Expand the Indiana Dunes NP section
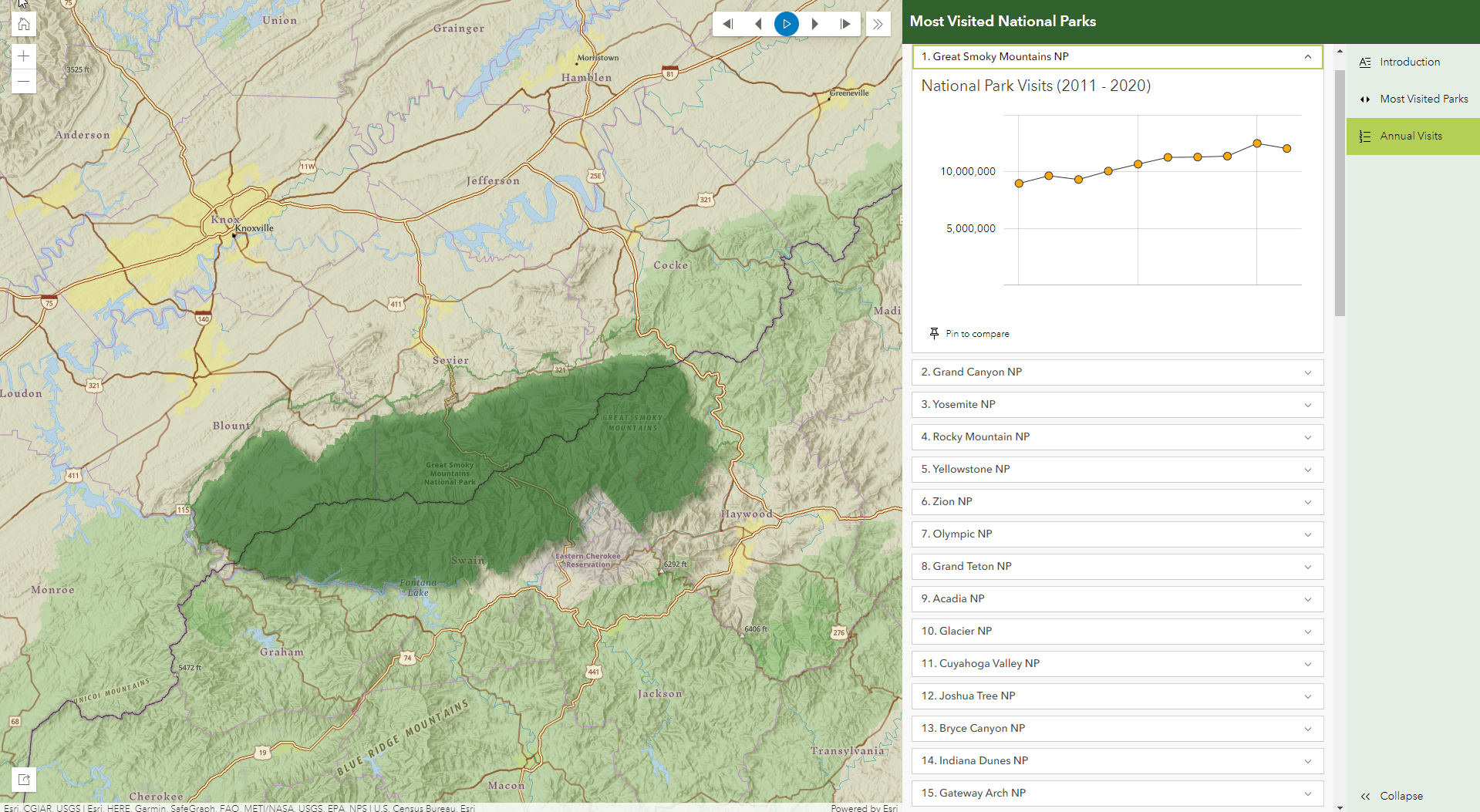Image resolution: width=1480 pixels, height=812 pixels. click(x=1118, y=761)
